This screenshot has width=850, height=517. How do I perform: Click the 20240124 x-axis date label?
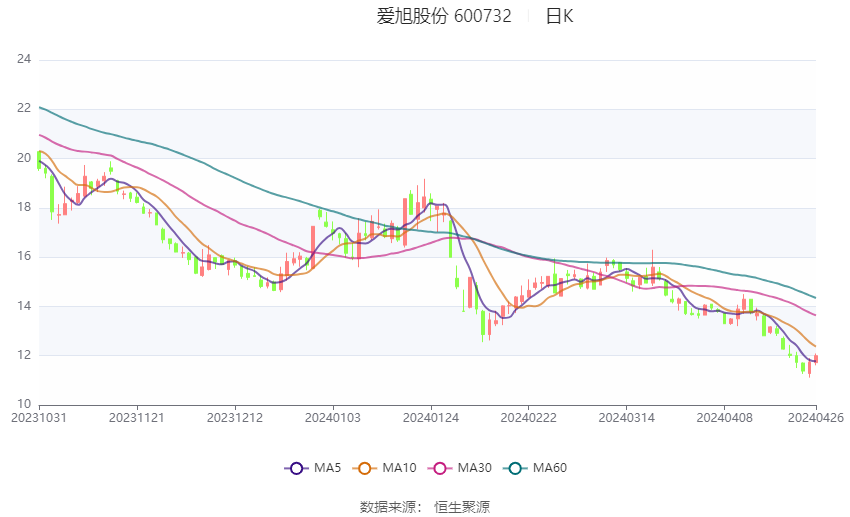pyautogui.click(x=431, y=418)
